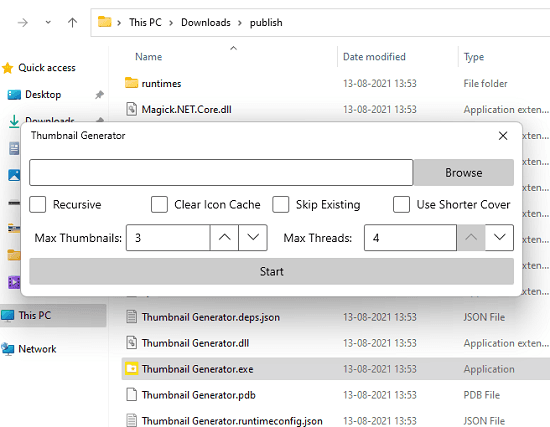Screen dimensions: 550x427
Task: Select Network in the navigation pane
Action: click(x=37, y=349)
